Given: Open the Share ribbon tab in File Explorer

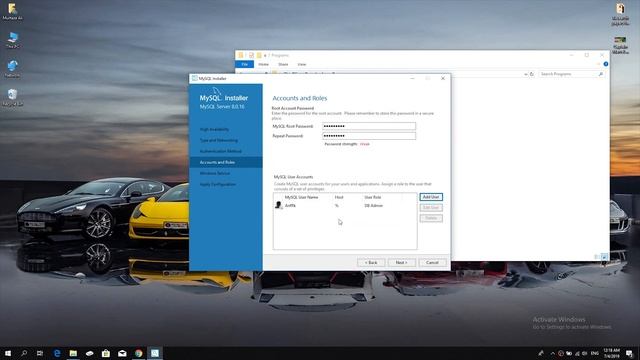Looking at the screenshot, I should tap(283, 64).
